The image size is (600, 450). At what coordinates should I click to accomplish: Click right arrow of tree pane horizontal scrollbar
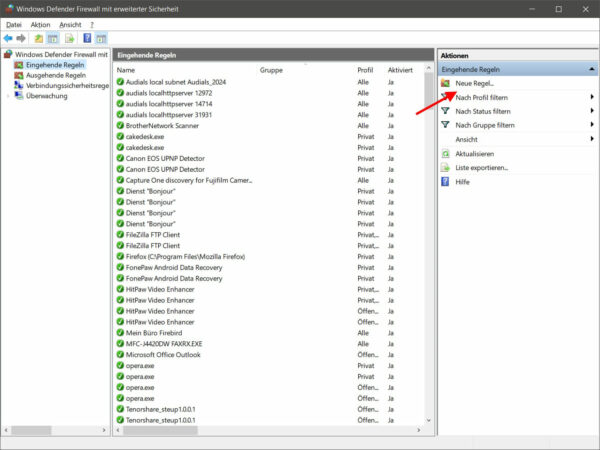(104, 430)
